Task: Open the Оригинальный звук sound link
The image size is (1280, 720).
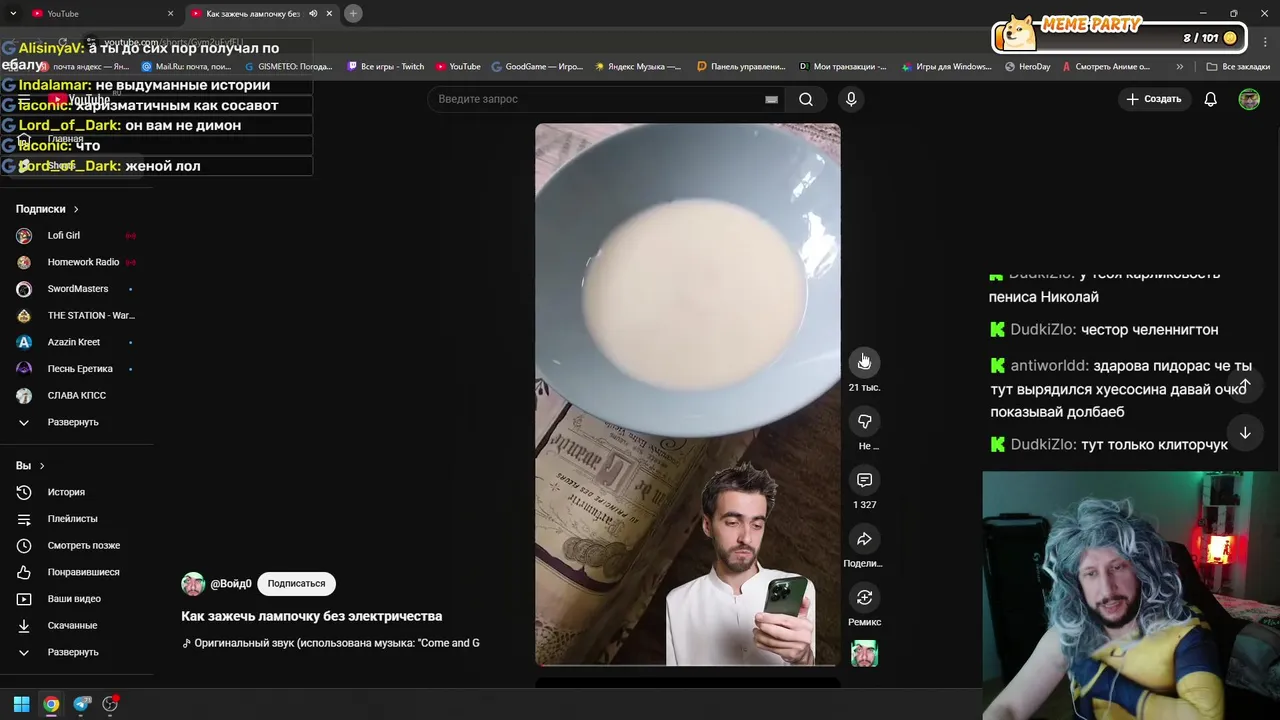Action: click(331, 643)
